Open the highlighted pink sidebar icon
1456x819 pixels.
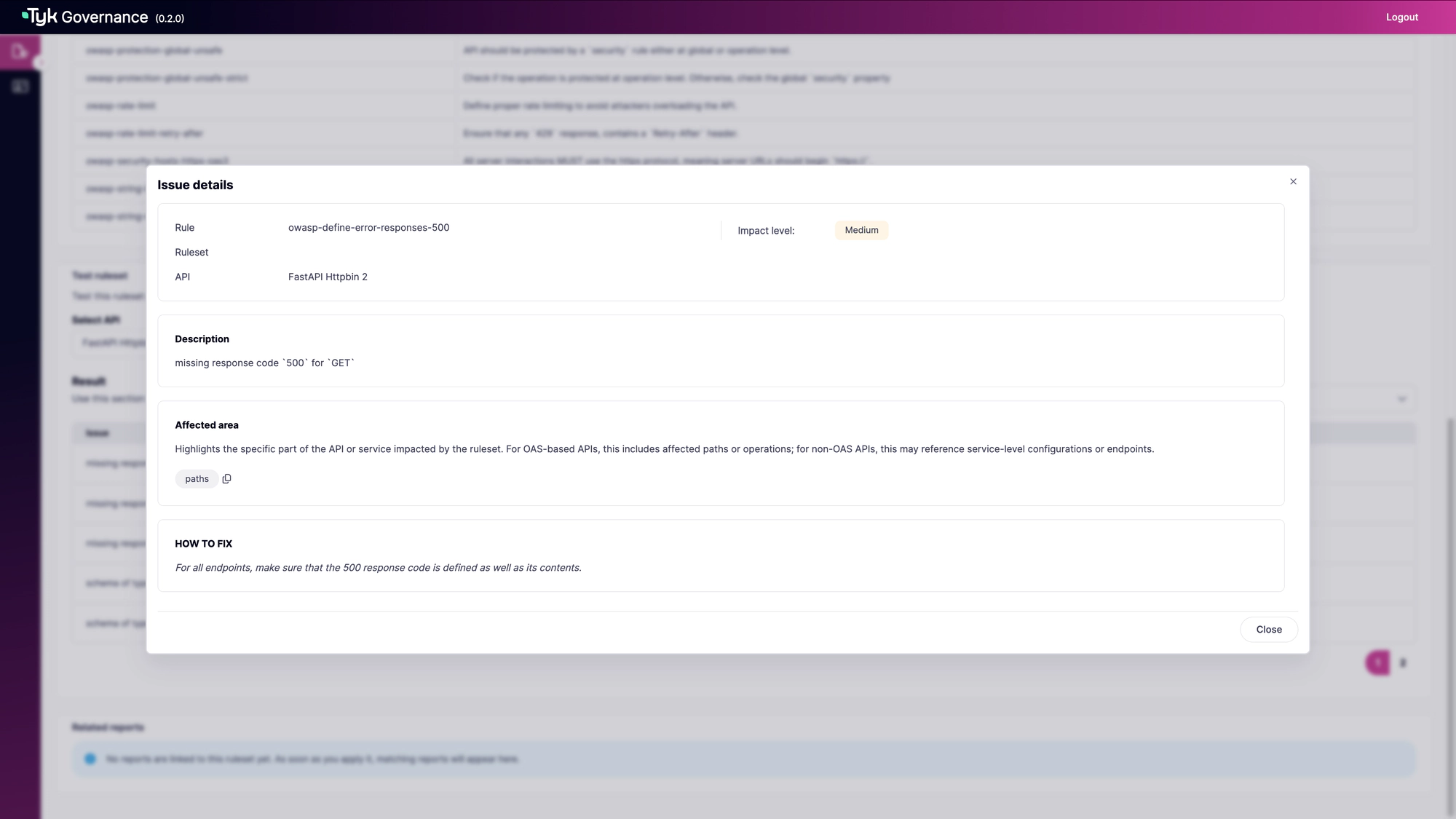point(20,52)
